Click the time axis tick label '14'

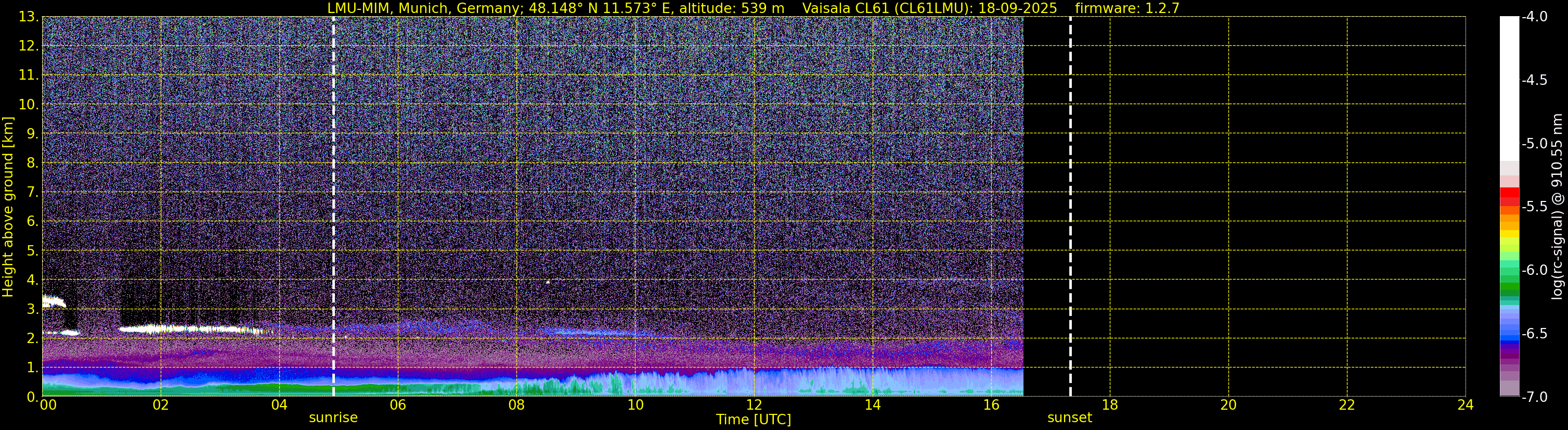click(x=872, y=404)
